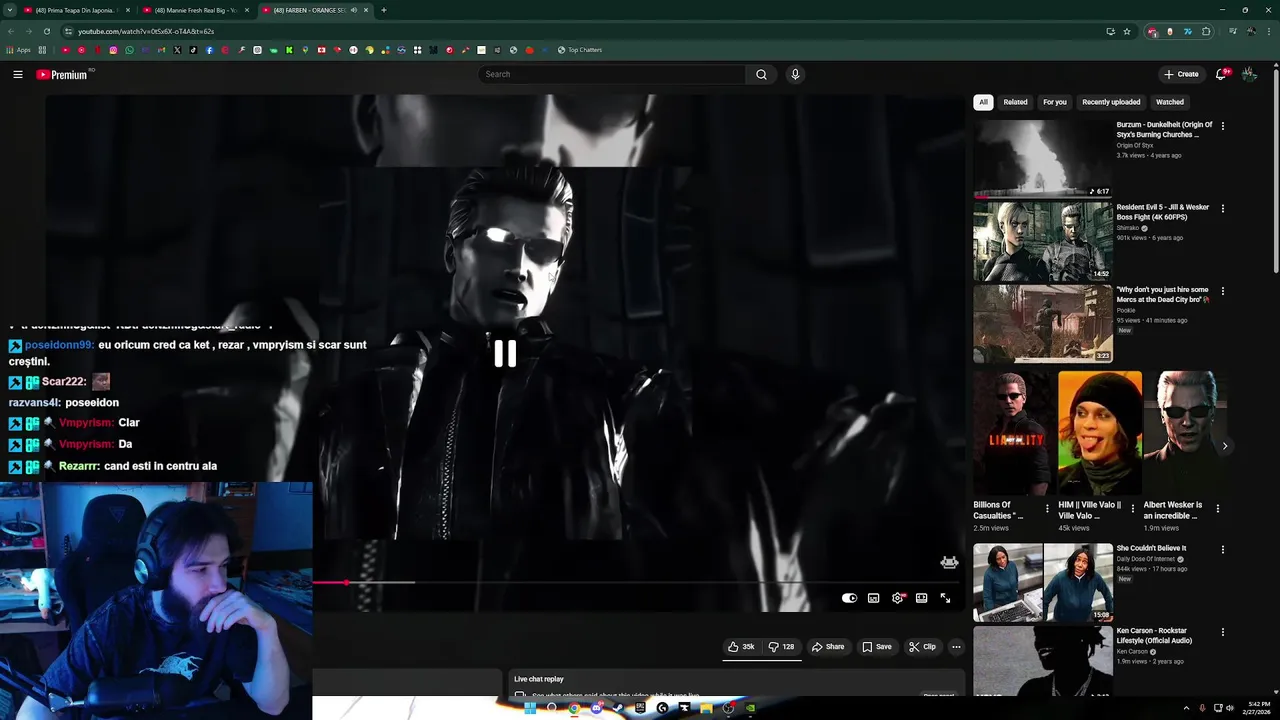Open Chrome tab search dropdown
The height and width of the screenshot is (720, 1280).
10,10
